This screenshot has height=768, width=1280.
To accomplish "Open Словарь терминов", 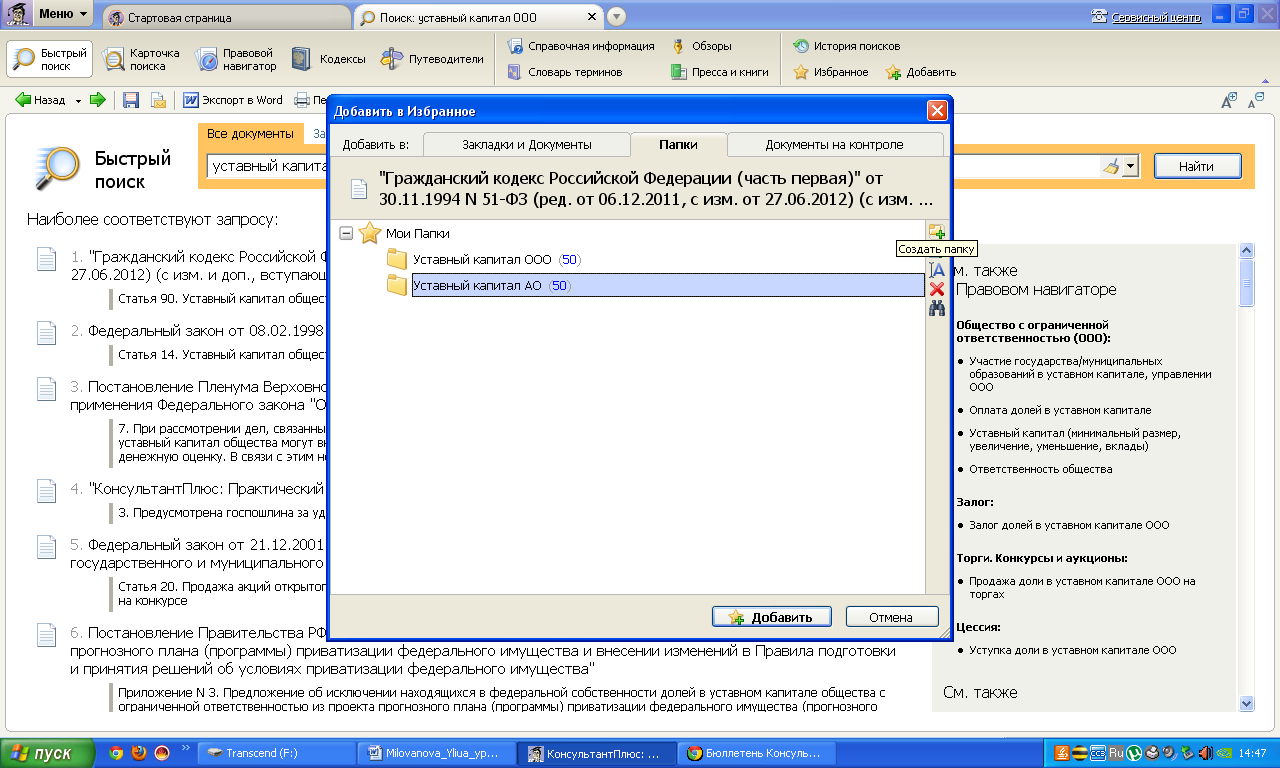I will click(x=564, y=72).
